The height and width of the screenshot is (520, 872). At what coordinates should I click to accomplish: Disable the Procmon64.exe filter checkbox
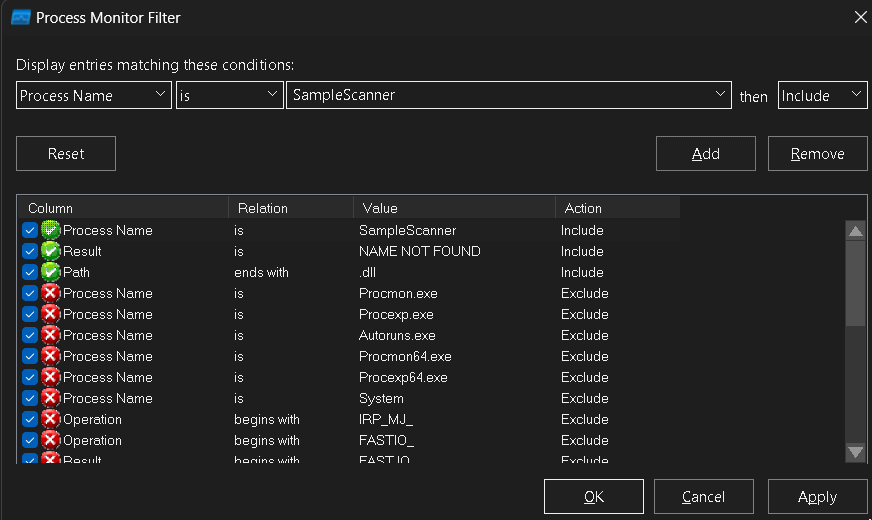click(x=29, y=356)
